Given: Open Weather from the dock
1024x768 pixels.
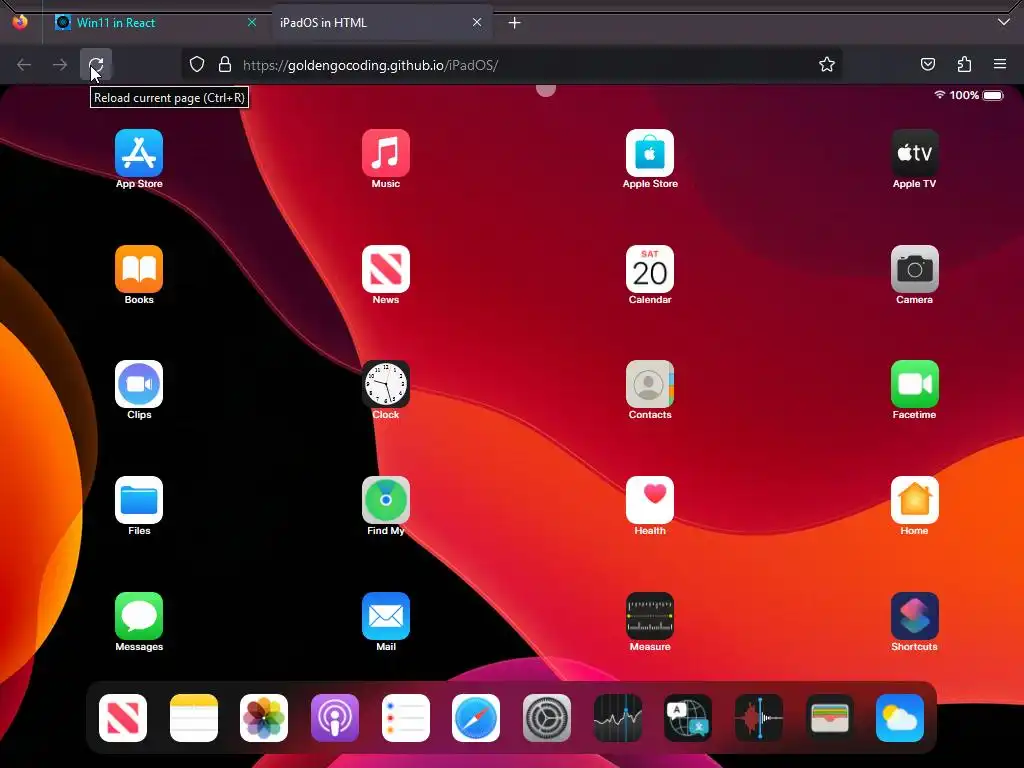Looking at the screenshot, I should click(900, 718).
